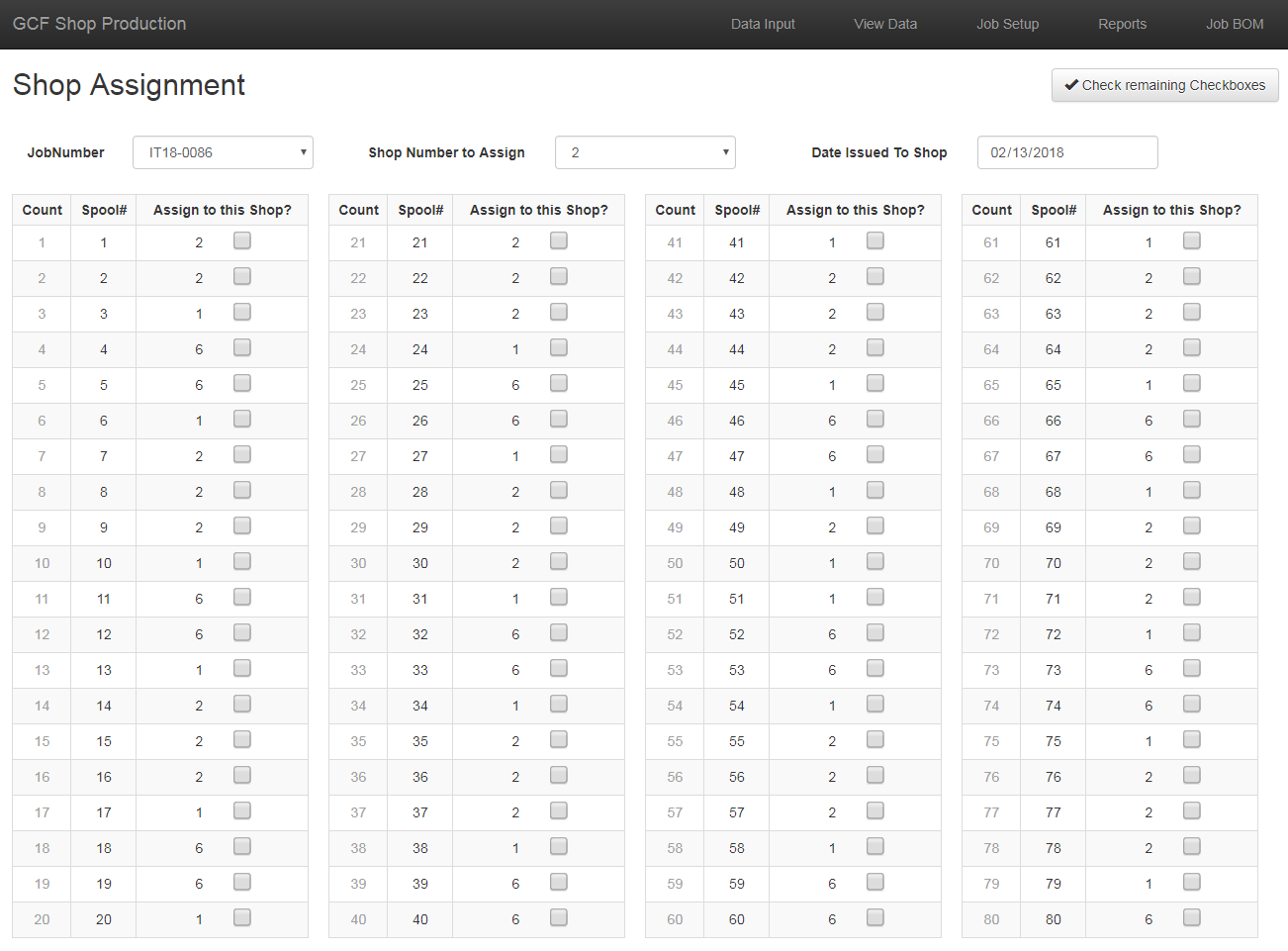The width and height of the screenshot is (1288, 951).
Task: Tick the checkbox for spool 80
Action: pyautogui.click(x=1192, y=917)
